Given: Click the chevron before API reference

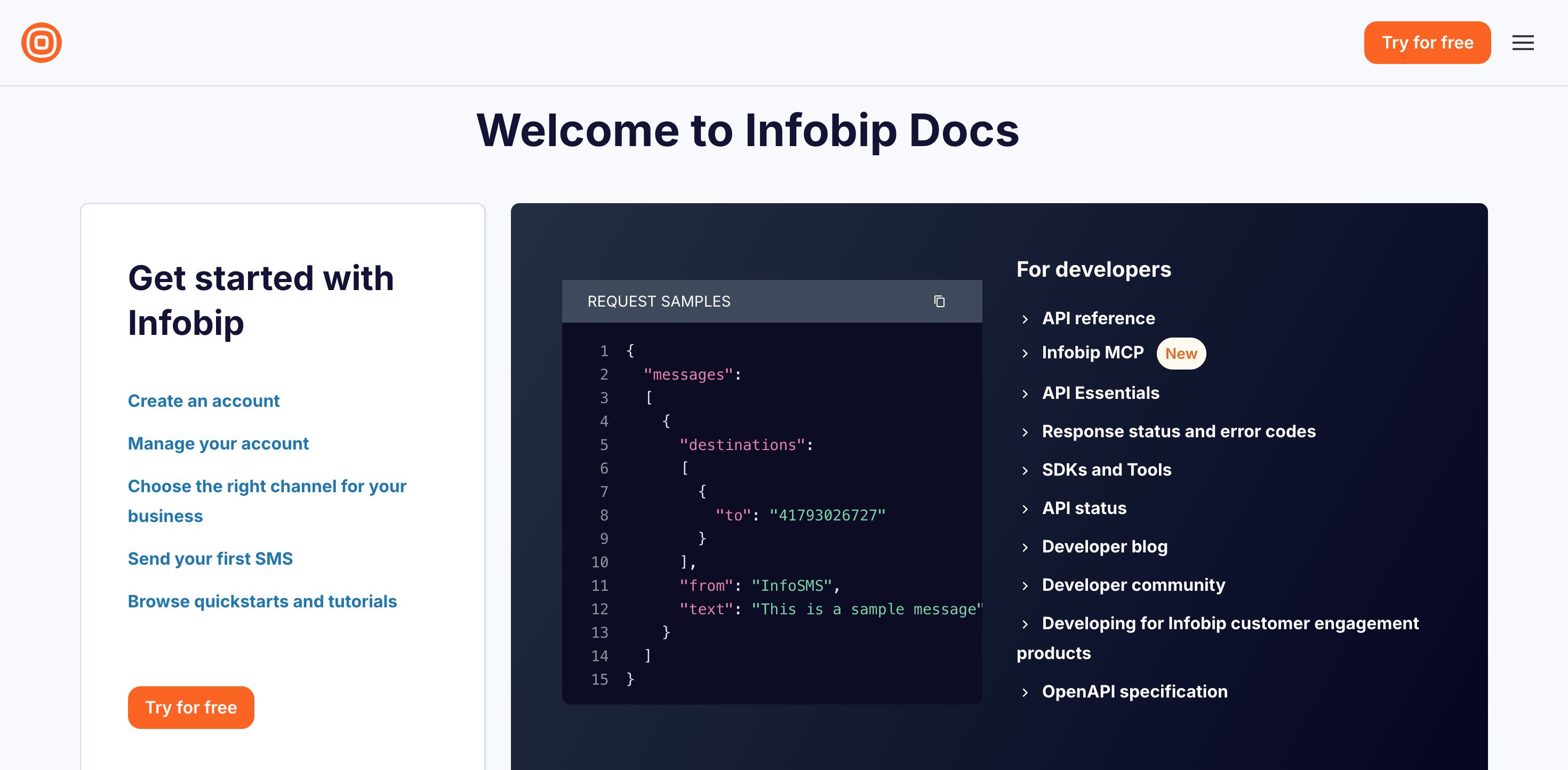Looking at the screenshot, I should point(1025,319).
